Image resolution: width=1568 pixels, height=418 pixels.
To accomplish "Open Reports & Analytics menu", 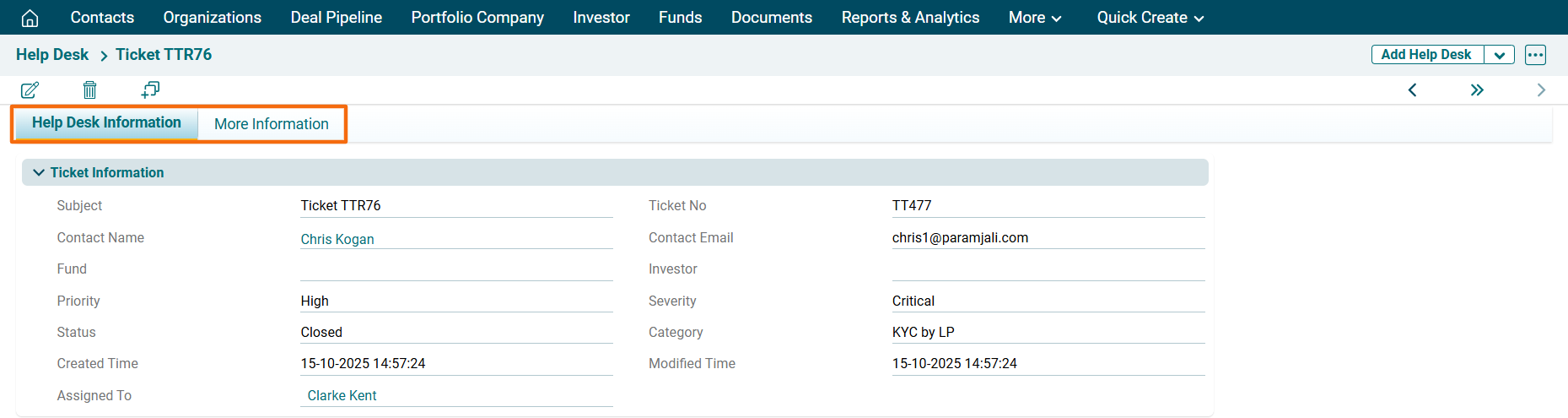I will click(x=910, y=18).
